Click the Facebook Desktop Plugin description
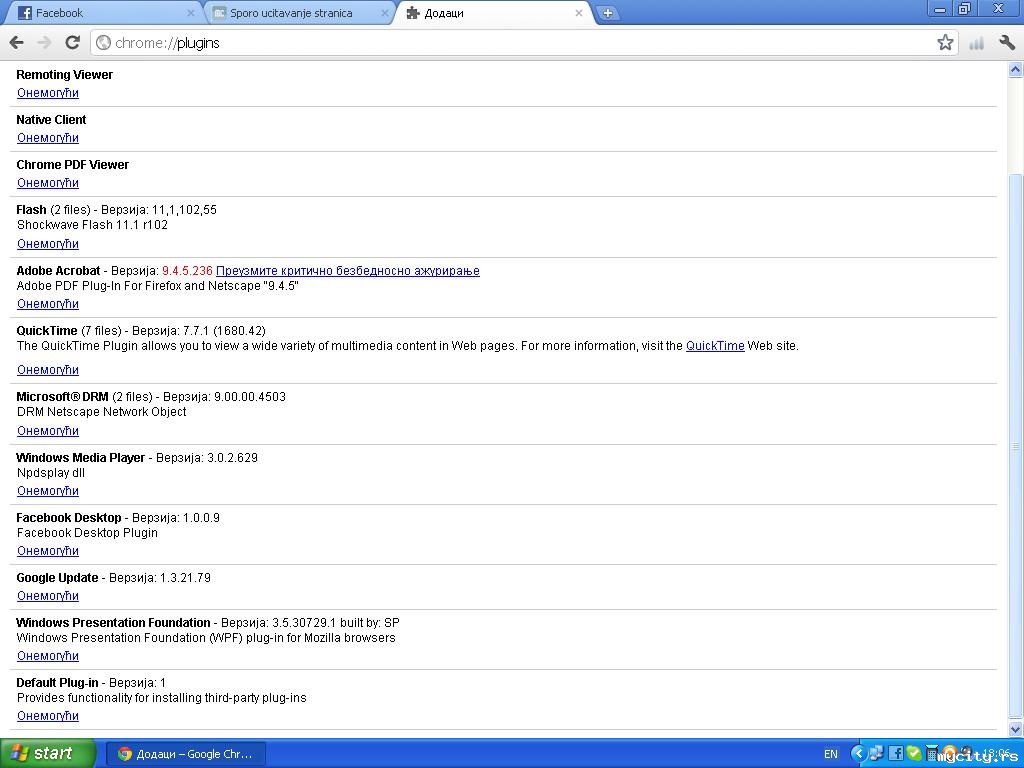 [87, 533]
